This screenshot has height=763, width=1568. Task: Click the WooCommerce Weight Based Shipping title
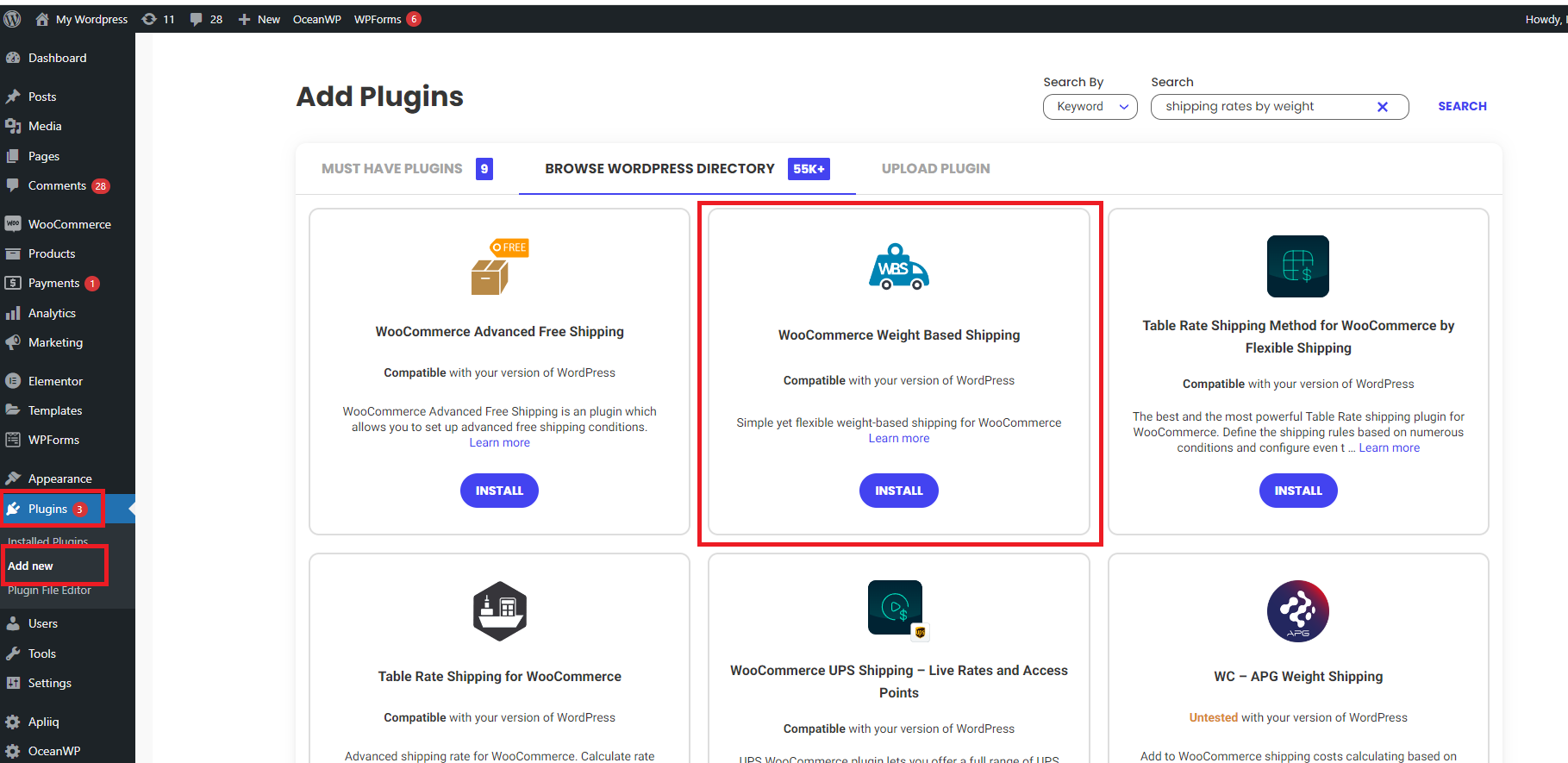[x=899, y=335]
